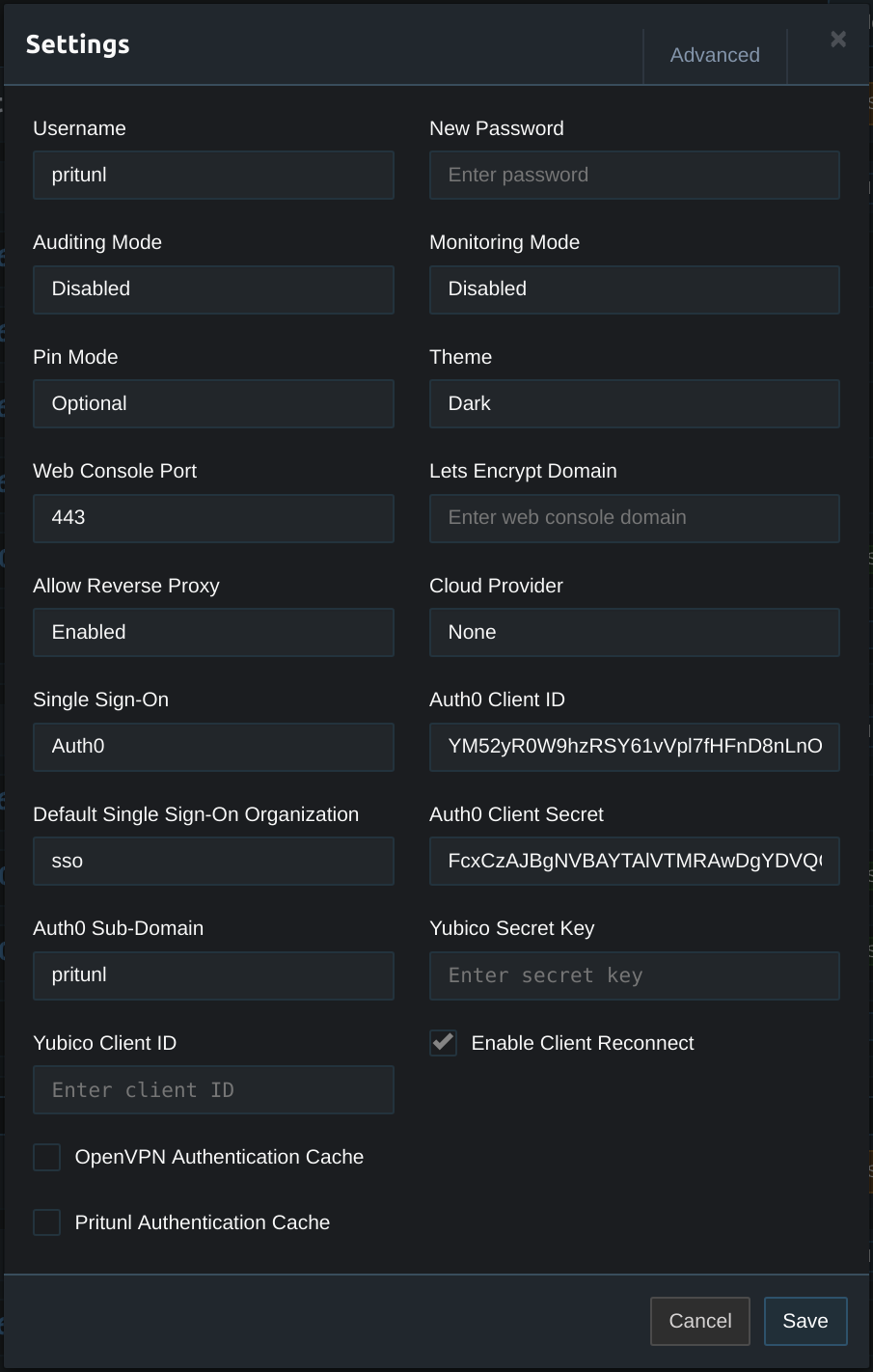The height and width of the screenshot is (1372, 873).
Task: Open the Monitoring Mode dropdown
Action: [634, 289]
